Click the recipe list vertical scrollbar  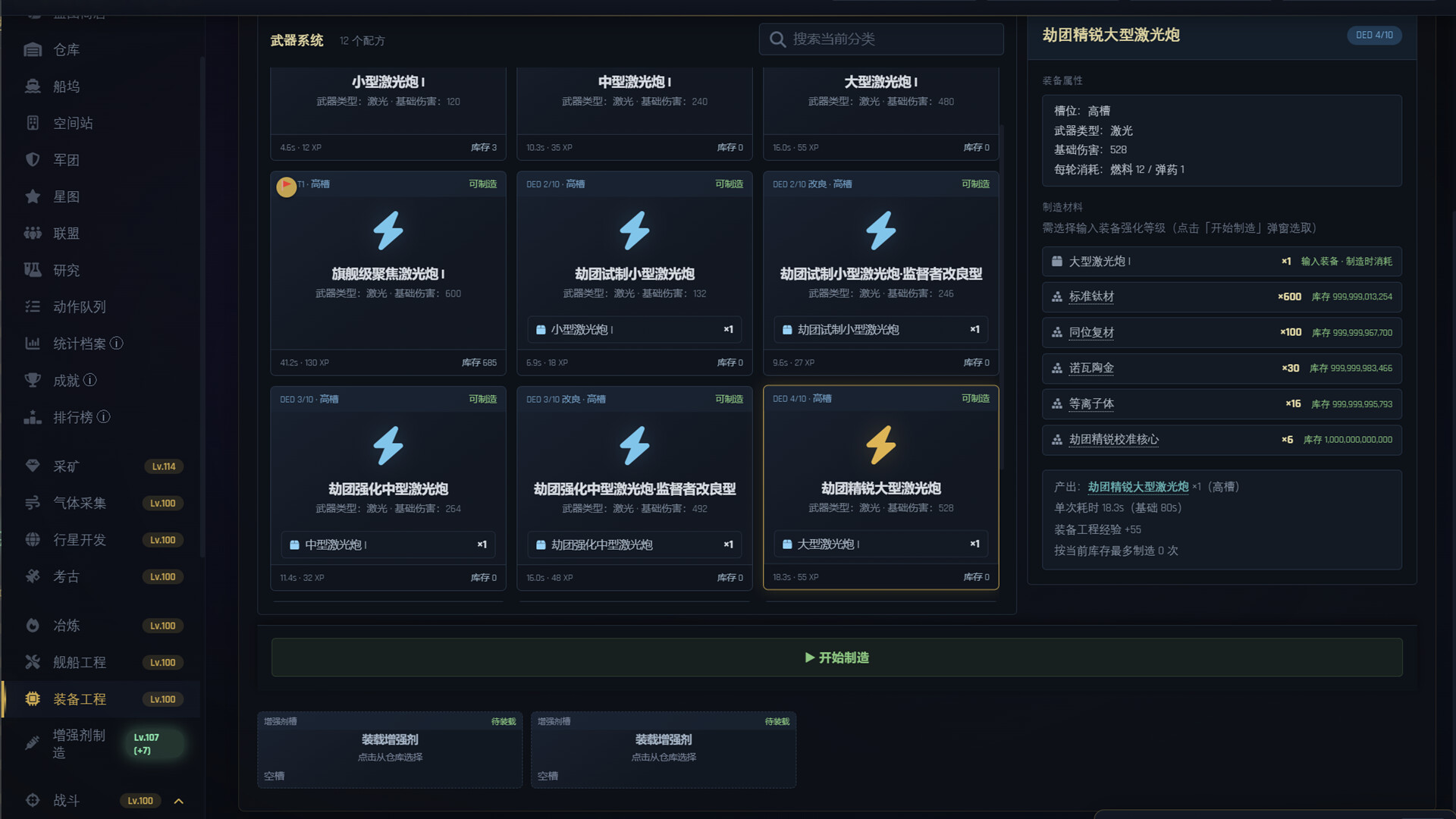(x=1002, y=296)
